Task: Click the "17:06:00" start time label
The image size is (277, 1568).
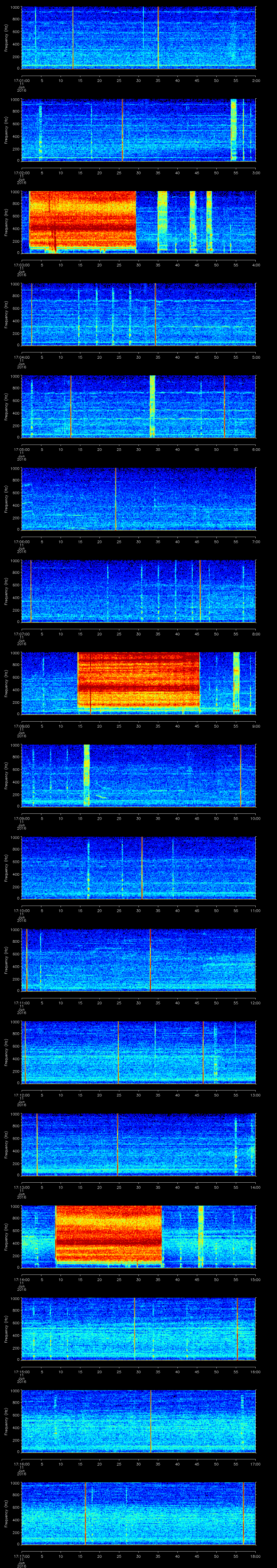Action: [21, 542]
